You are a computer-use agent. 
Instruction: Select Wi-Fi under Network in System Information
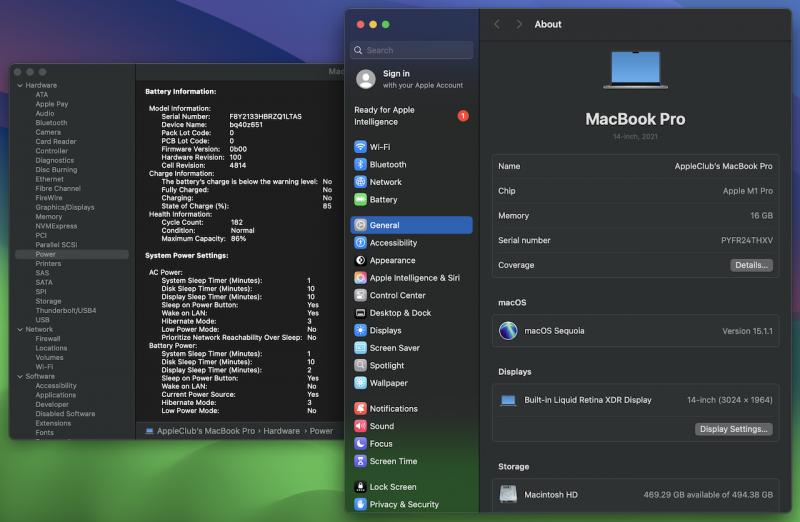click(44, 367)
